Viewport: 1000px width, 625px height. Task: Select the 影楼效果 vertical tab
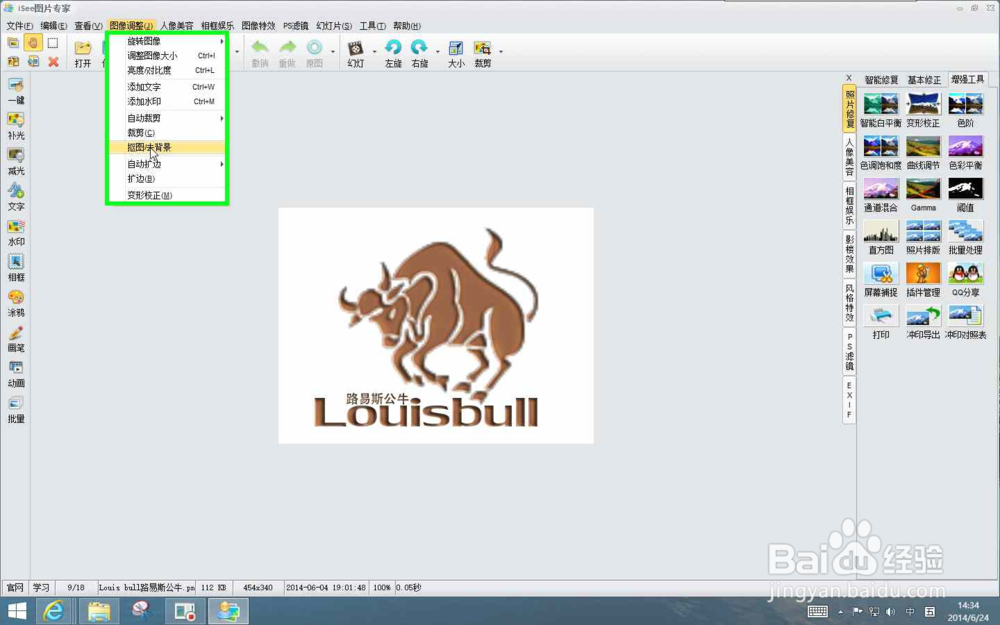(849, 254)
